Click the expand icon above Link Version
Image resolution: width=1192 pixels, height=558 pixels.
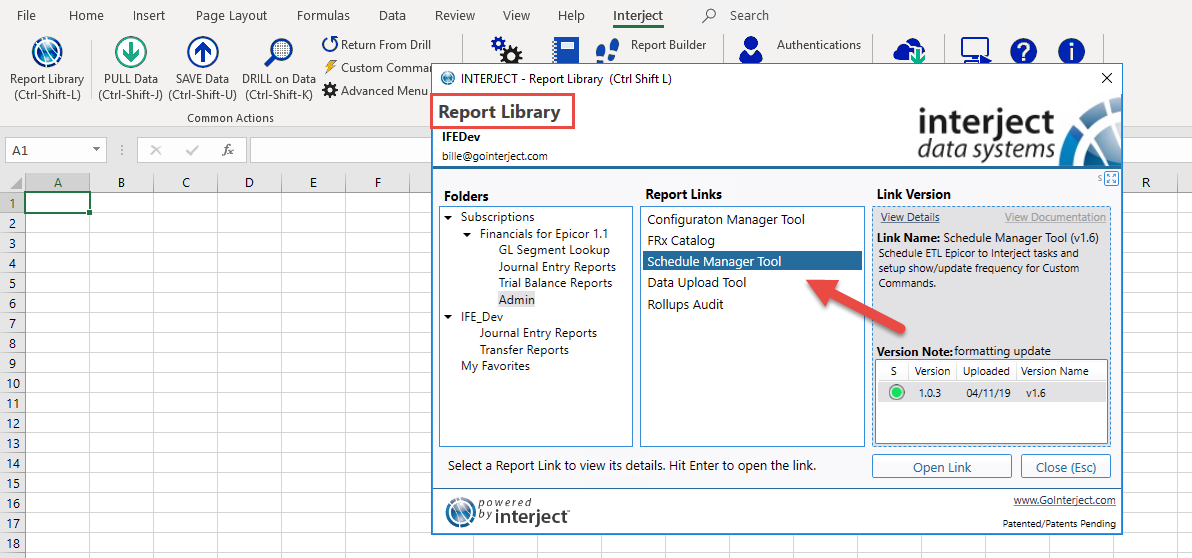(1111, 179)
